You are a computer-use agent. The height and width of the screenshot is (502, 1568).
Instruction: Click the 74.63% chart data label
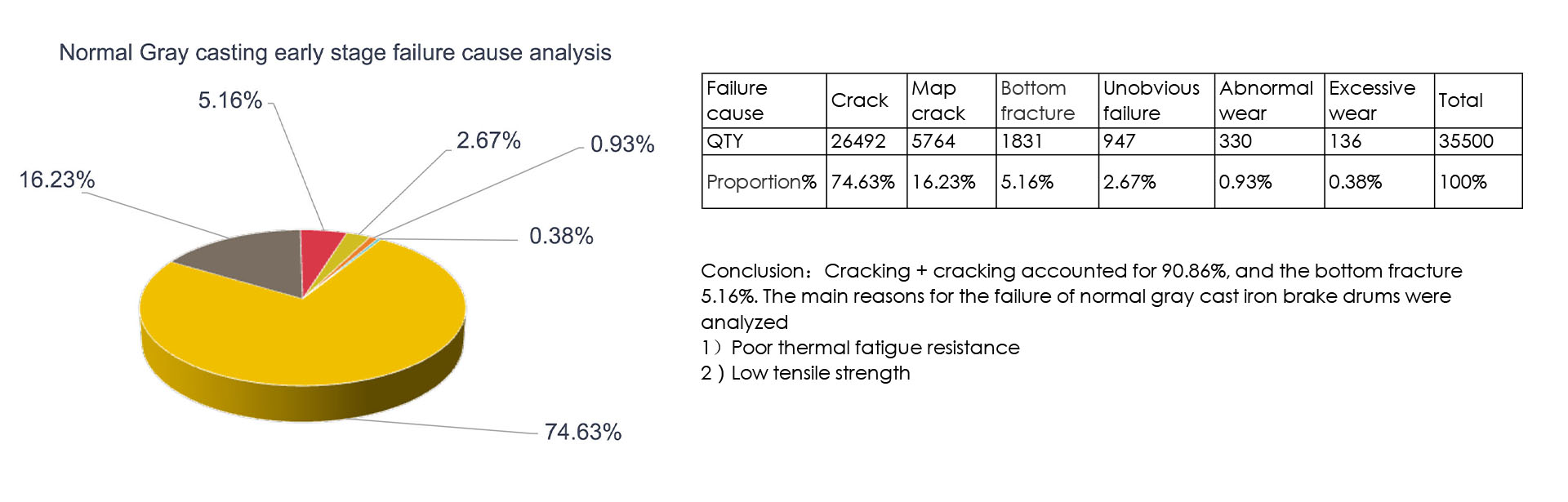point(582,432)
